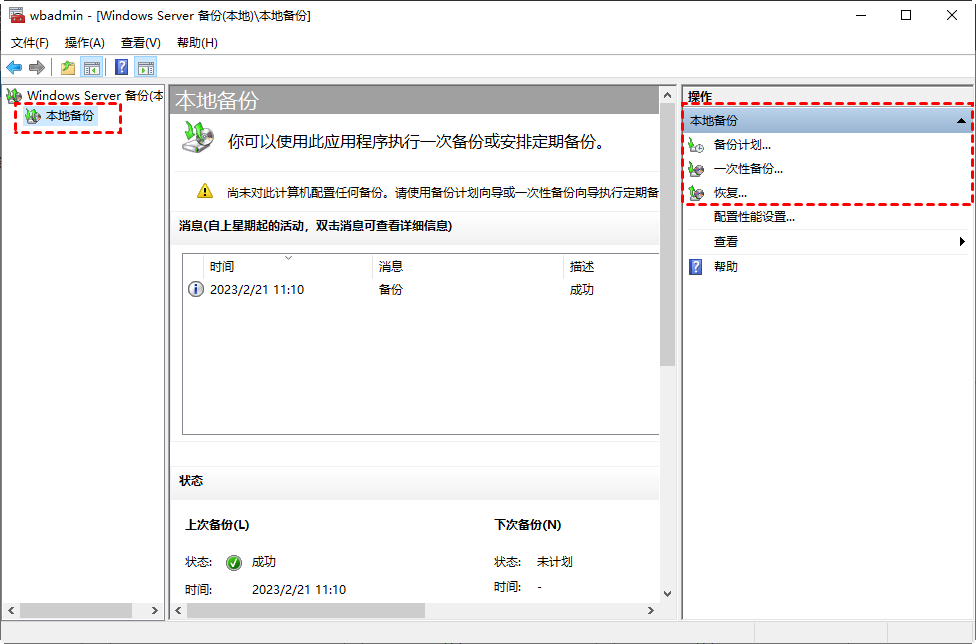The width and height of the screenshot is (976, 644).
Task: Click the 成功 description cell in message list
Action: point(582,289)
